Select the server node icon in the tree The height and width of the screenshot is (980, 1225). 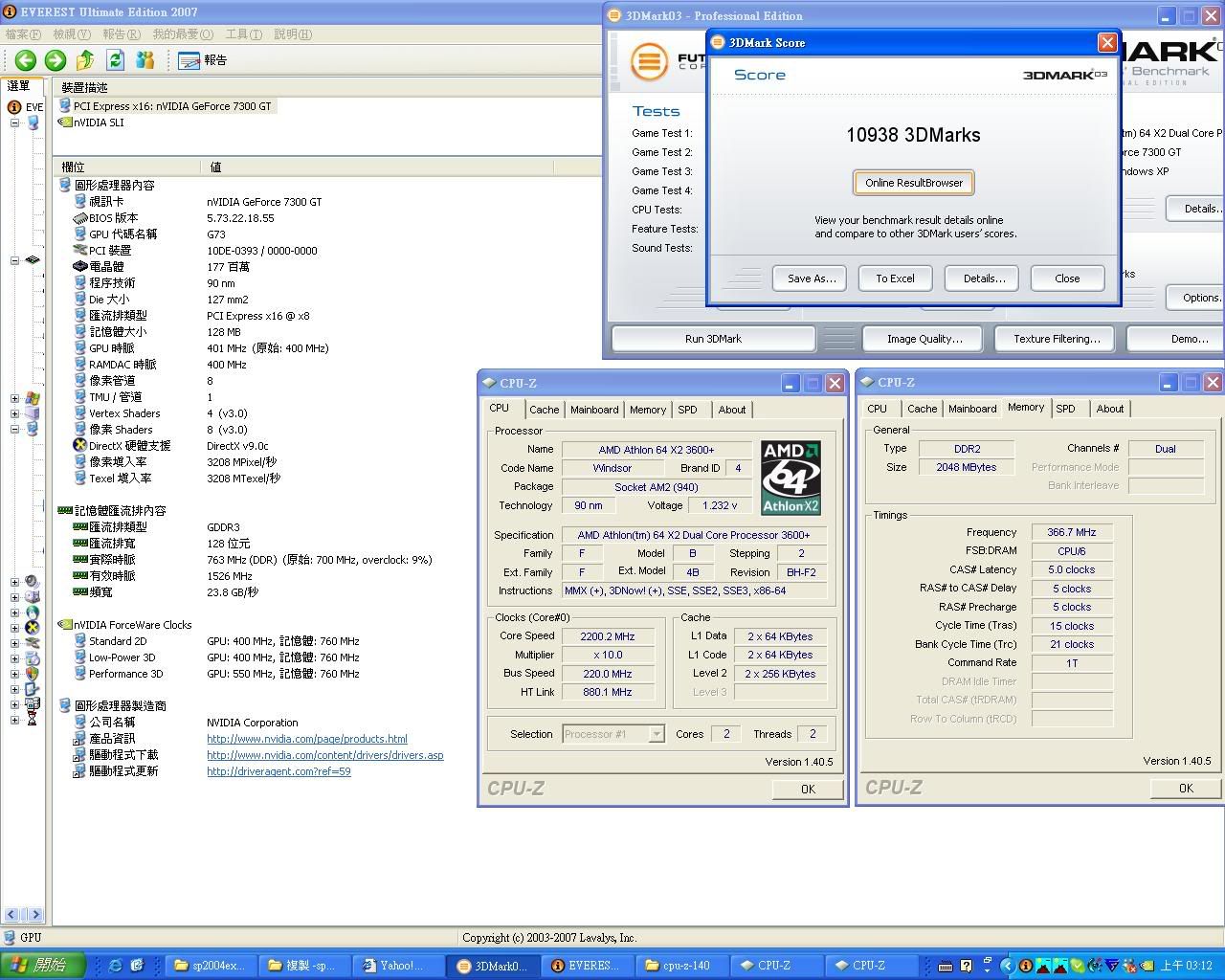pyautogui.click(x=33, y=413)
